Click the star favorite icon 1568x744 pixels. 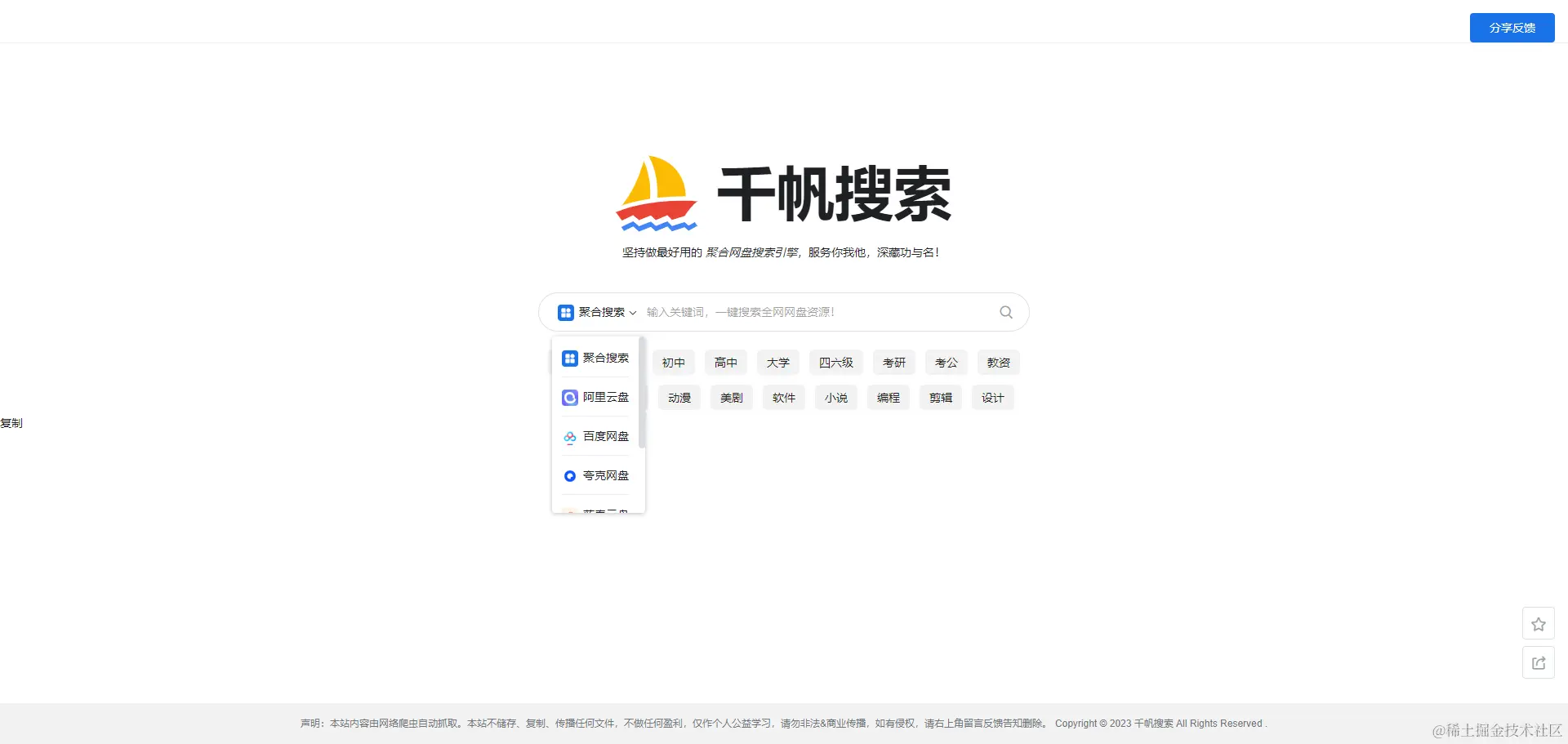(1539, 624)
